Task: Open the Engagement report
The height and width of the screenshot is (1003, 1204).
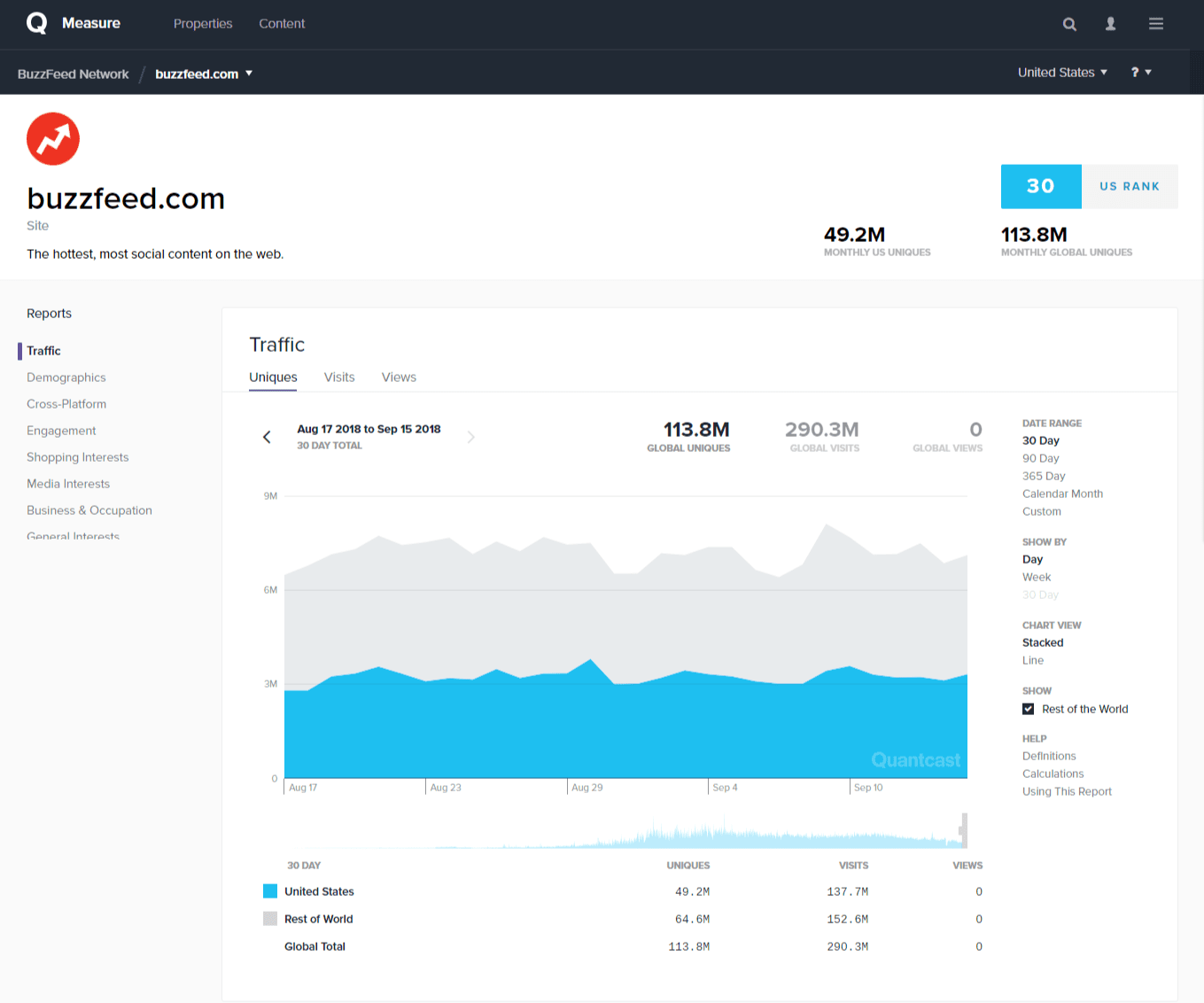Action: tap(61, 431)
